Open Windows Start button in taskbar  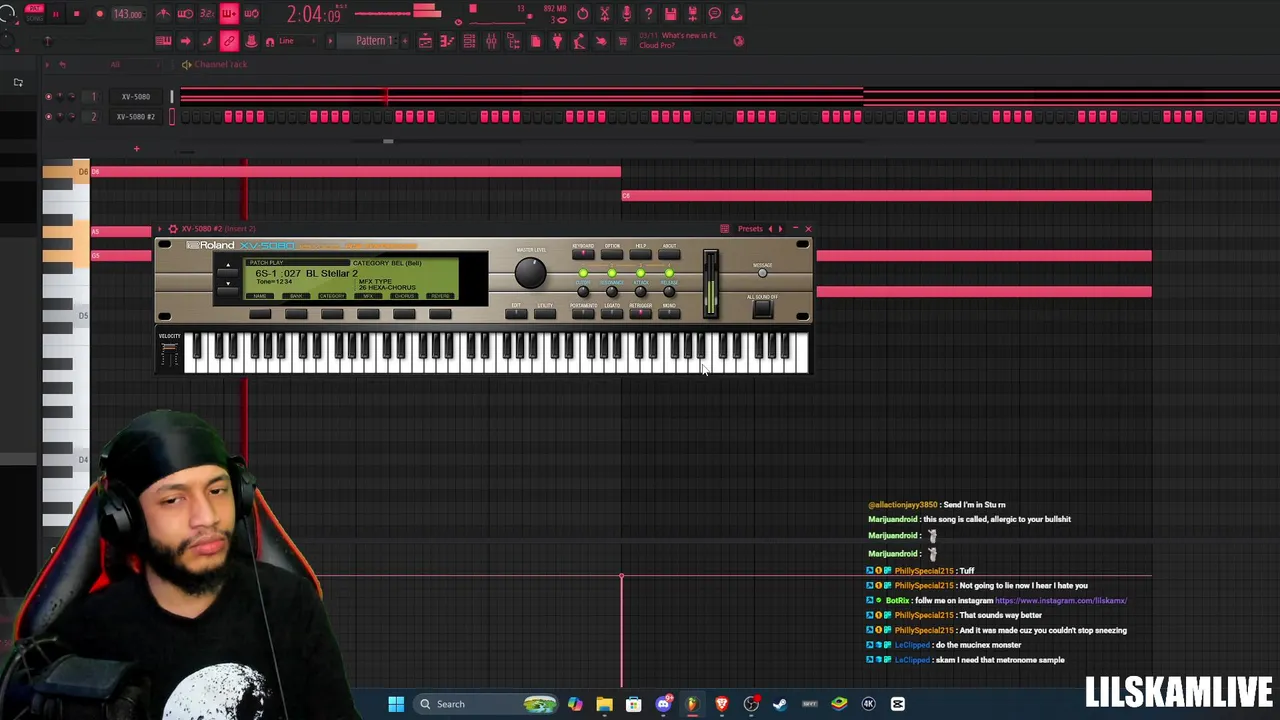point(396,704)
